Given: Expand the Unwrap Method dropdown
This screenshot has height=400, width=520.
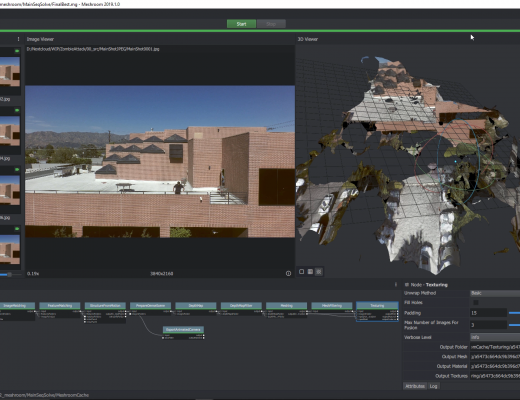Looking at the screenshot, I should click(495, 293).
